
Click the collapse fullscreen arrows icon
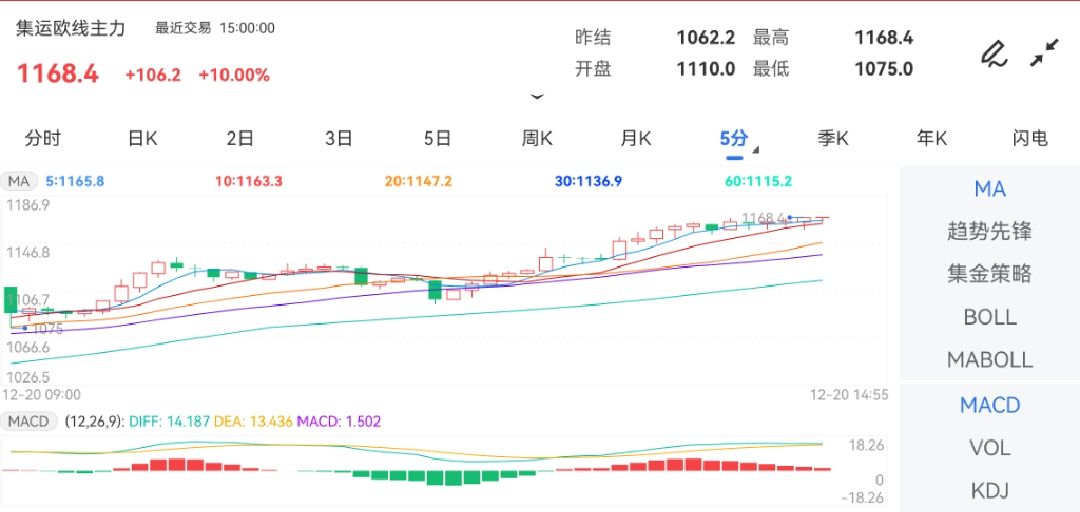coord(1045,53)
